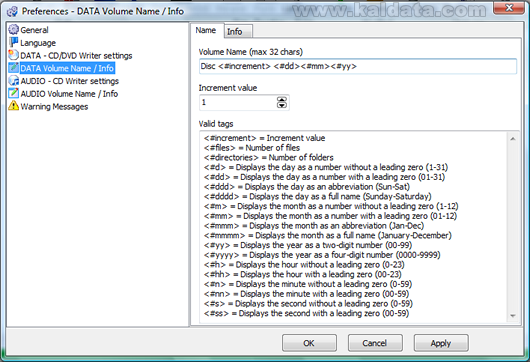Viewport: 530px width, 362px height.
Task: Close the Preferences window
Action: point(509,8)
